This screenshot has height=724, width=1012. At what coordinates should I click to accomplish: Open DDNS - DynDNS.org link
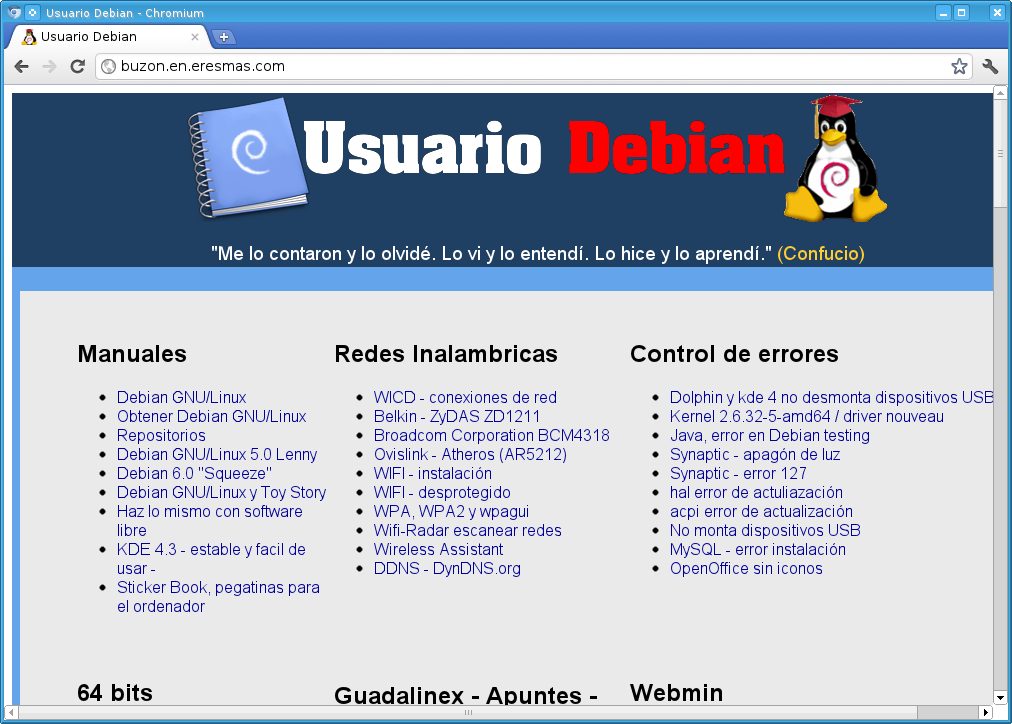point(447,568)
